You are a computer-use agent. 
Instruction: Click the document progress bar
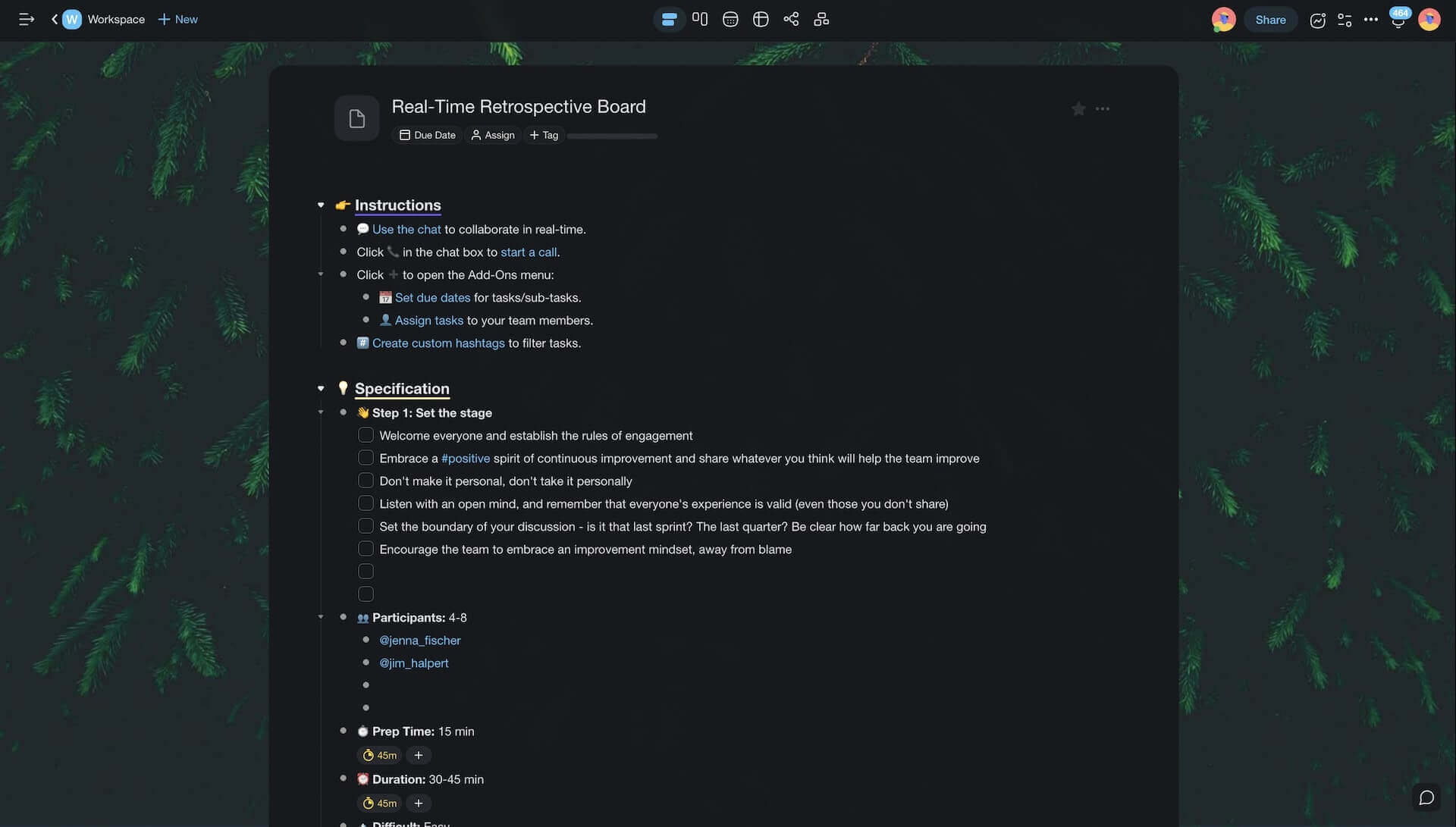point(612,136)
